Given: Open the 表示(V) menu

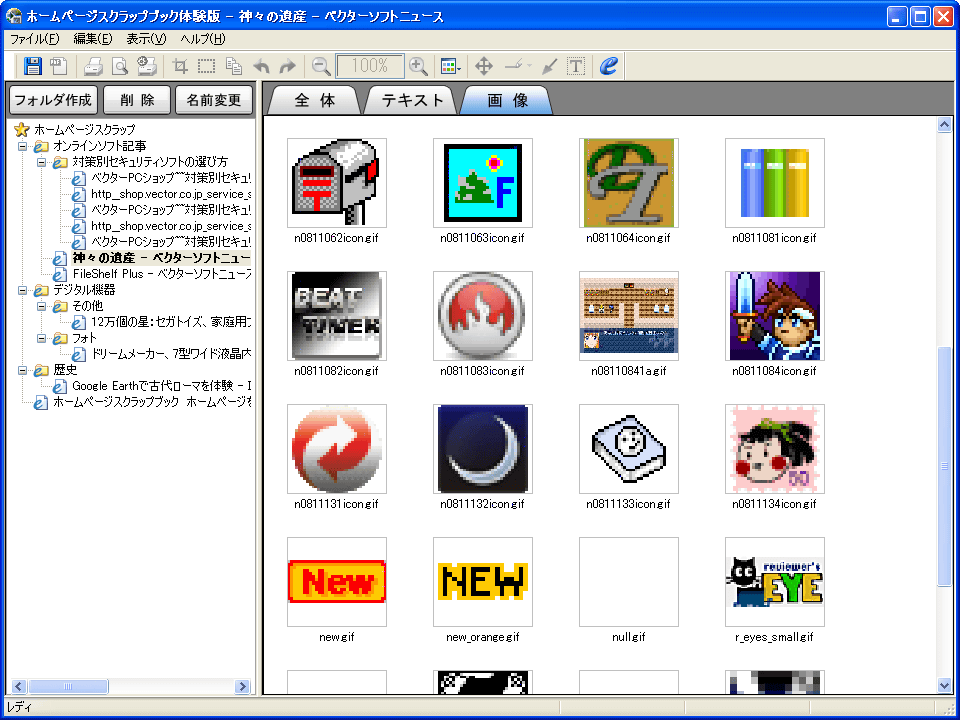Looking at the screenshot, I should [x=146, y=39].
